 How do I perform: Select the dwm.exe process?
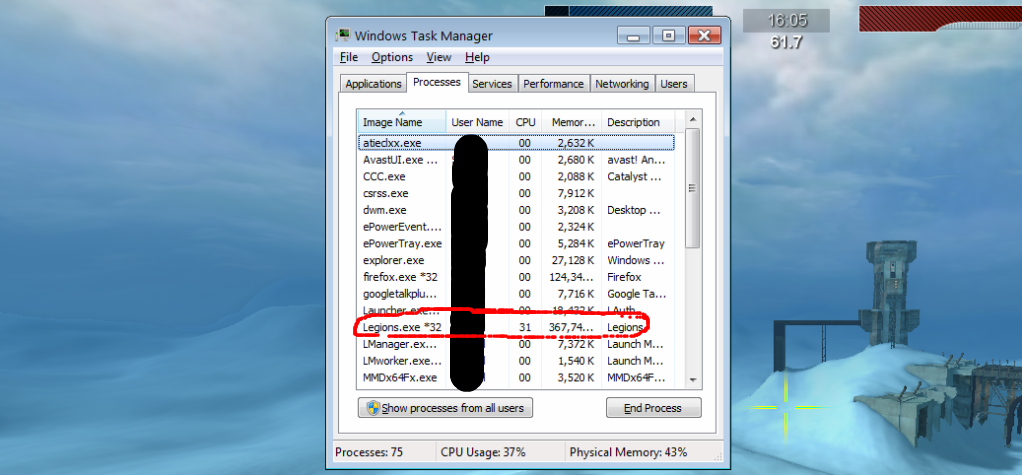(x=516, y=210)
